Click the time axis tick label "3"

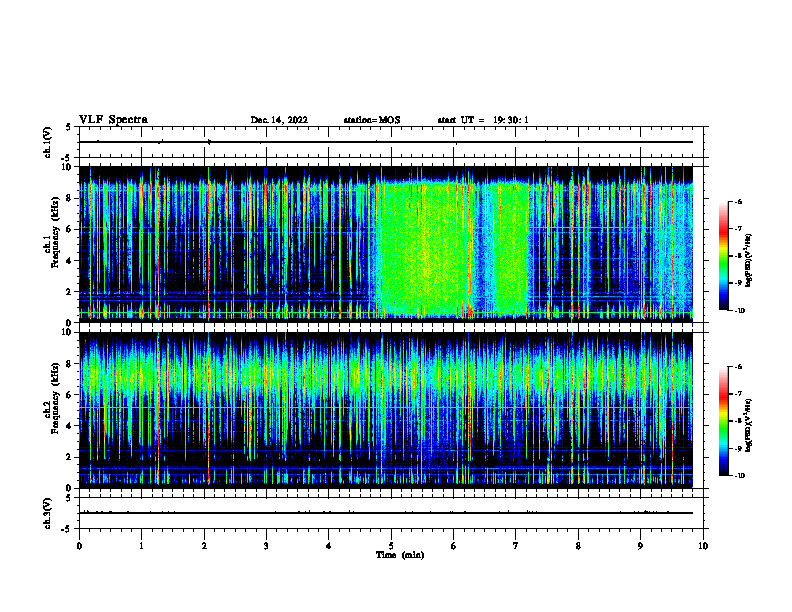pyautogui.click(x=266, y=546)
